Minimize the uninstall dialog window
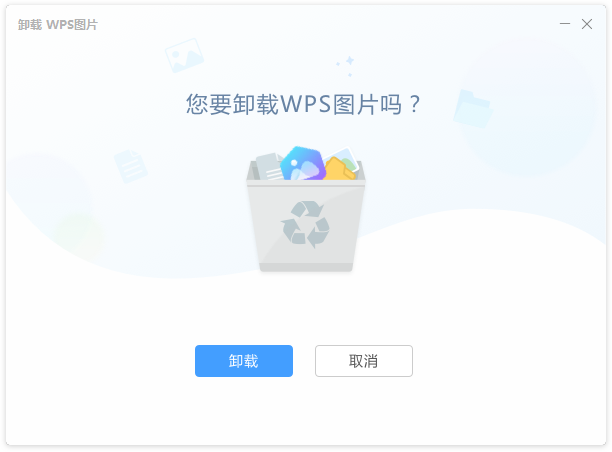Screen dimensions: 612x452 (x=565, y=24)
